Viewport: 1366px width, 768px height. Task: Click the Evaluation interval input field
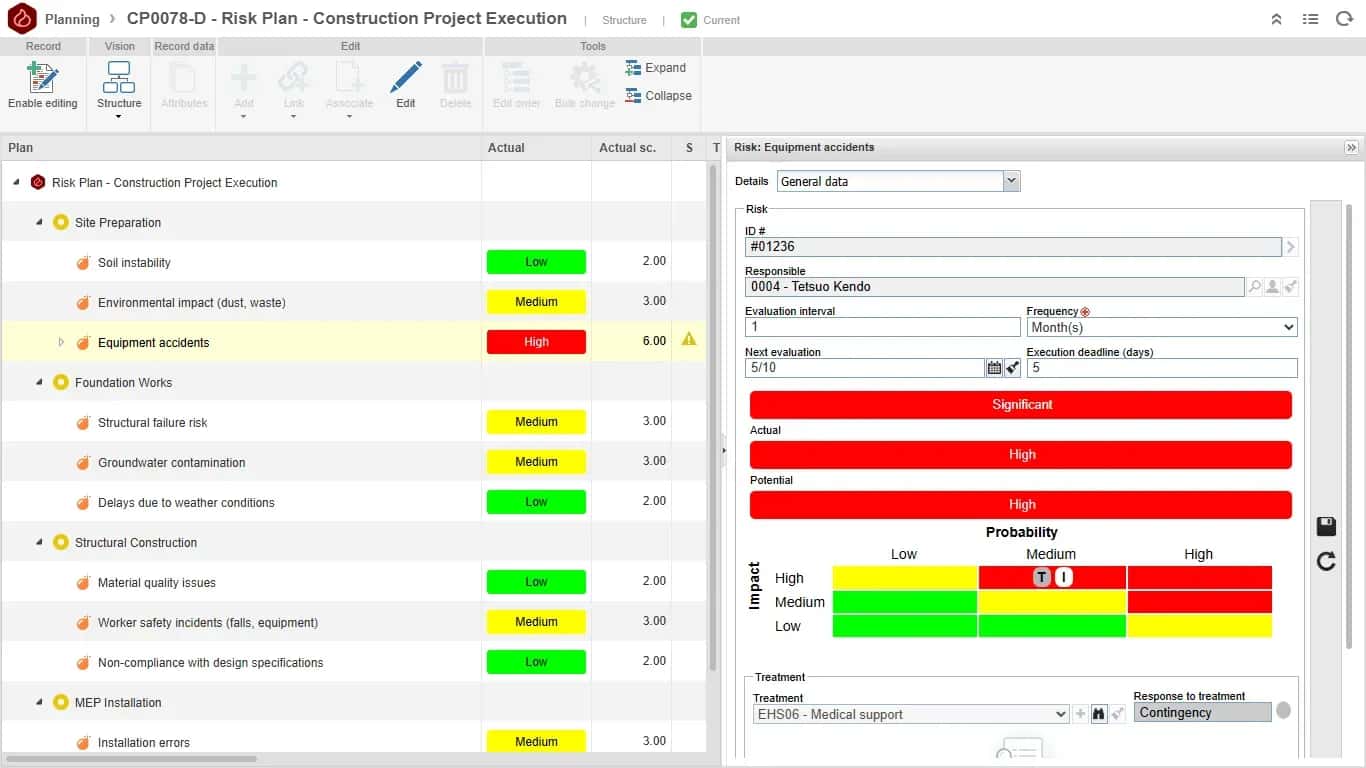[882, 327]
